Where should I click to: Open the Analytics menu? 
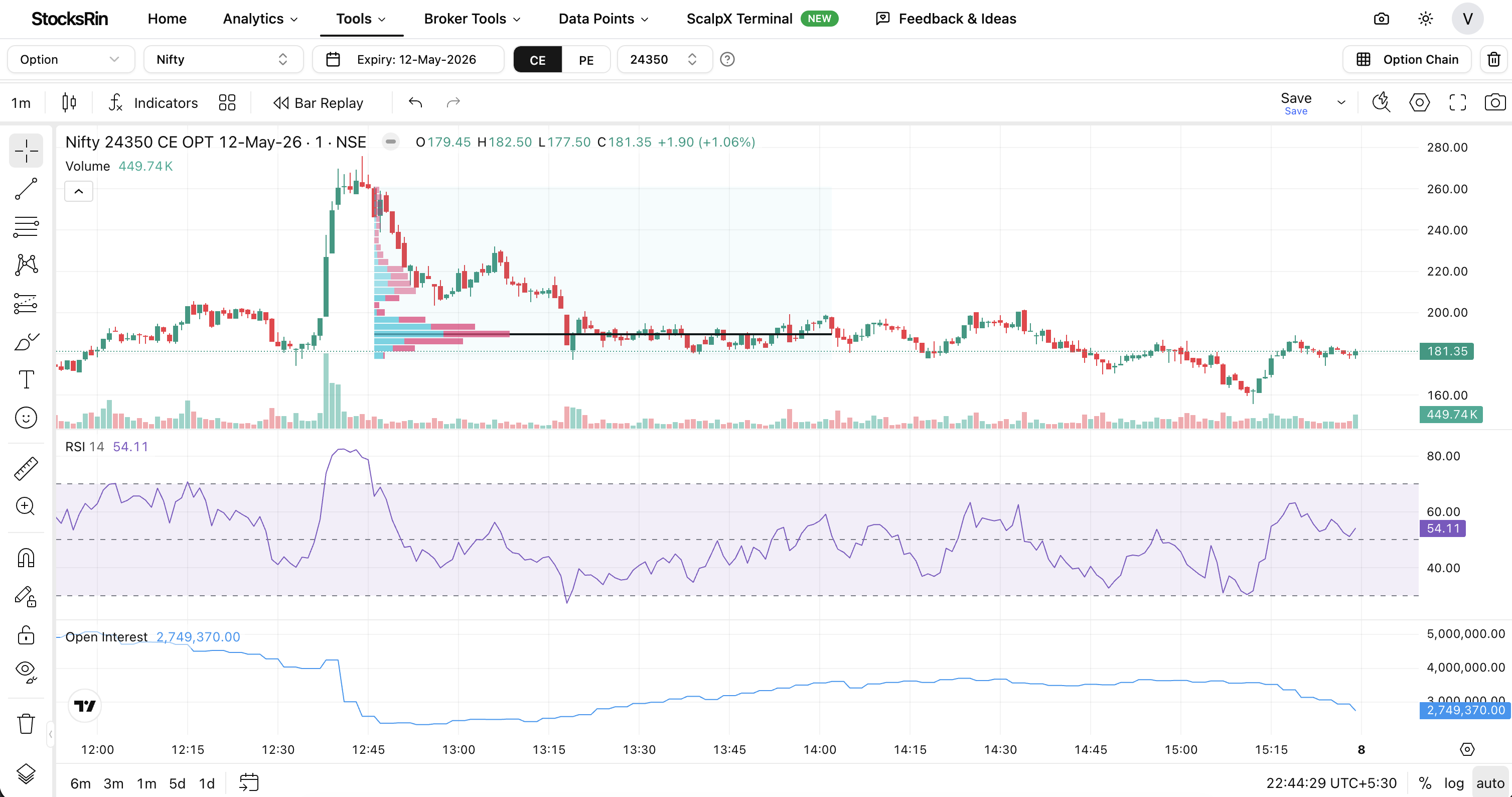click(x=260, y=19)
